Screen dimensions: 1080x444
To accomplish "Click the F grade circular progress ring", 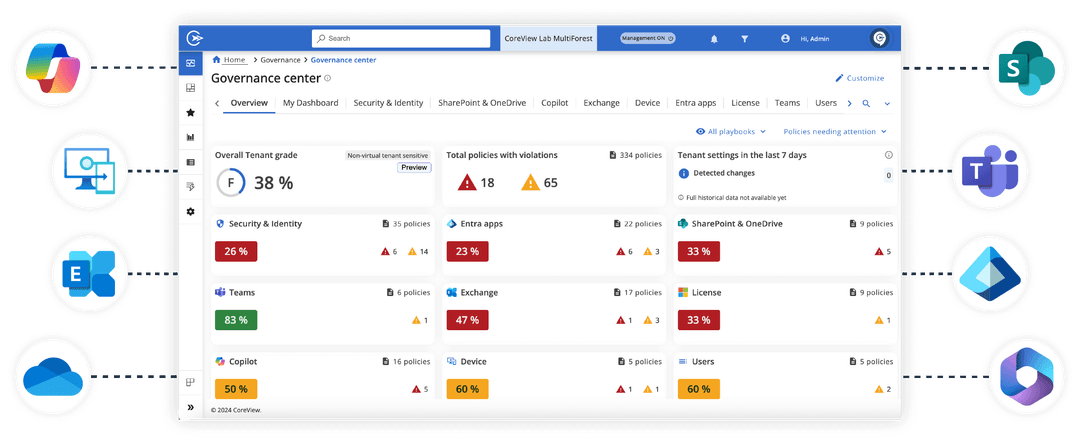I will (231, 183).
